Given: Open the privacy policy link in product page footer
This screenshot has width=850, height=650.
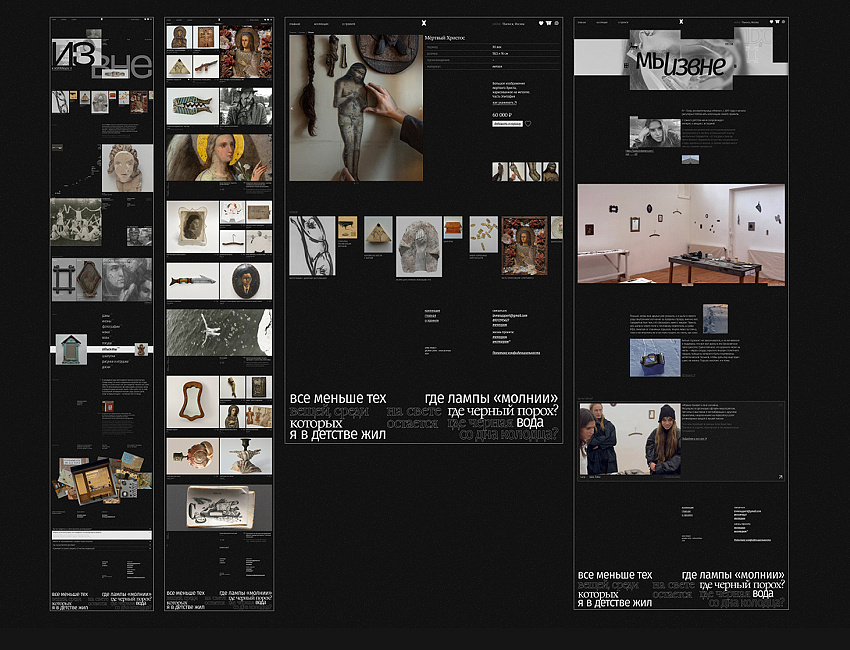Looking at the screenshot, I should (x=516, y=353).
